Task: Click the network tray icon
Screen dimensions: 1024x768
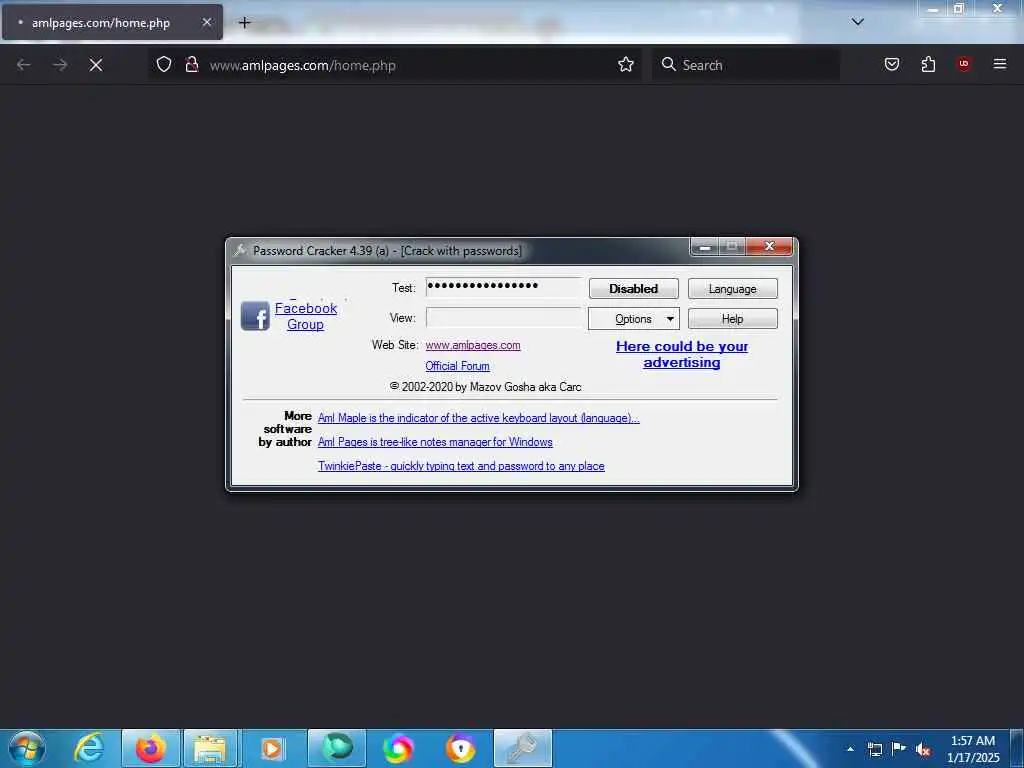Action: 875,749
